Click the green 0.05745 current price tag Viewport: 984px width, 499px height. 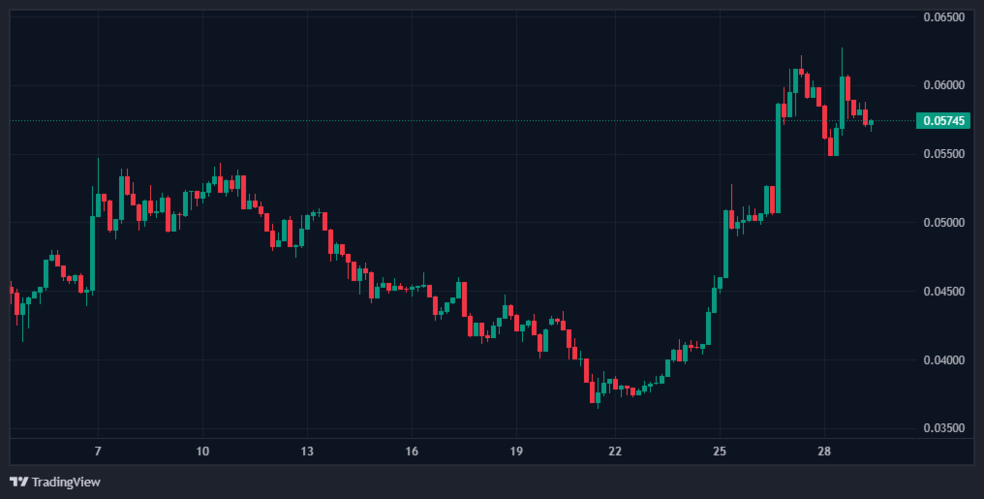pos(944,121)
